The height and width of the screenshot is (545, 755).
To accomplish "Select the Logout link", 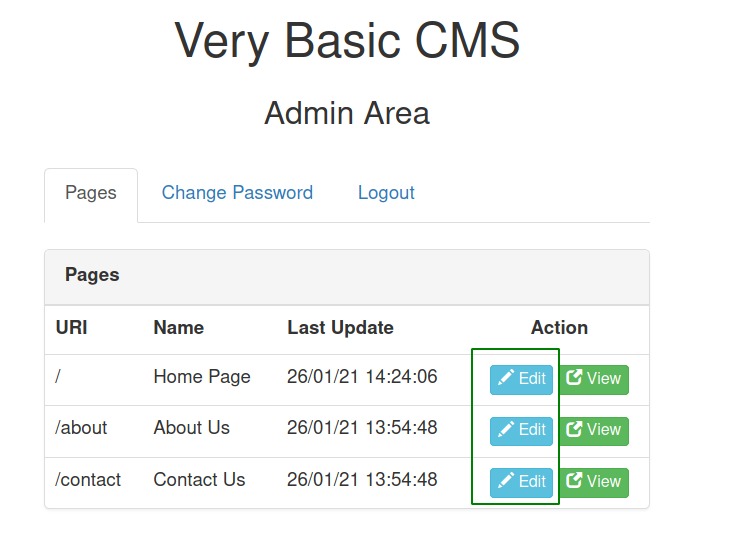I will (386, 193).
